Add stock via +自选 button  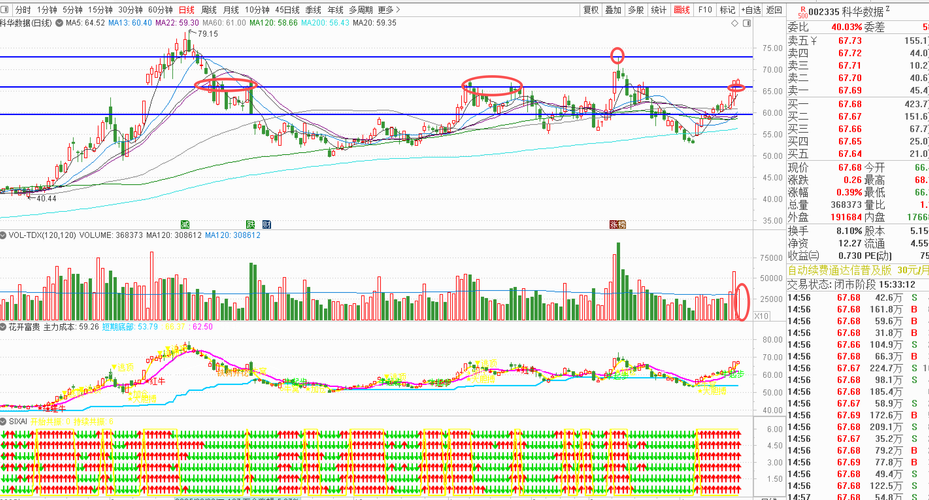(x=751, y=9)
